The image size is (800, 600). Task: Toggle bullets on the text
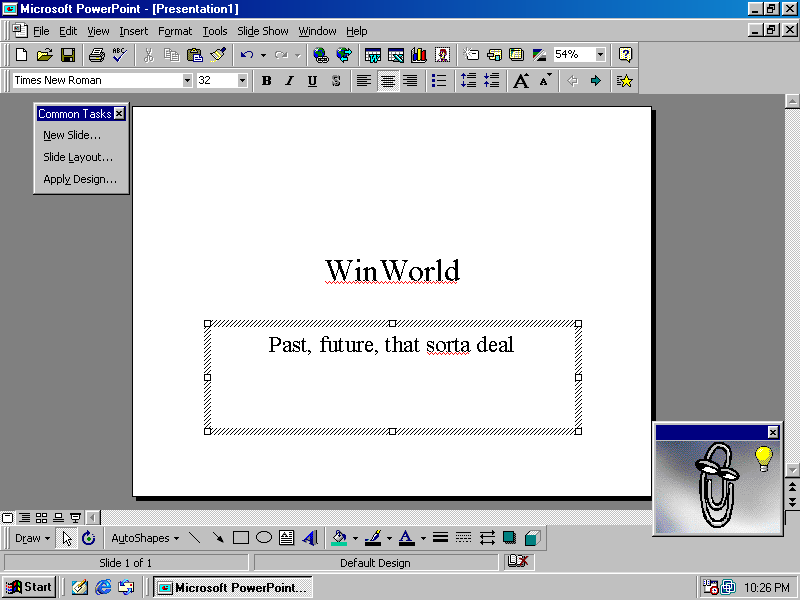439,81
